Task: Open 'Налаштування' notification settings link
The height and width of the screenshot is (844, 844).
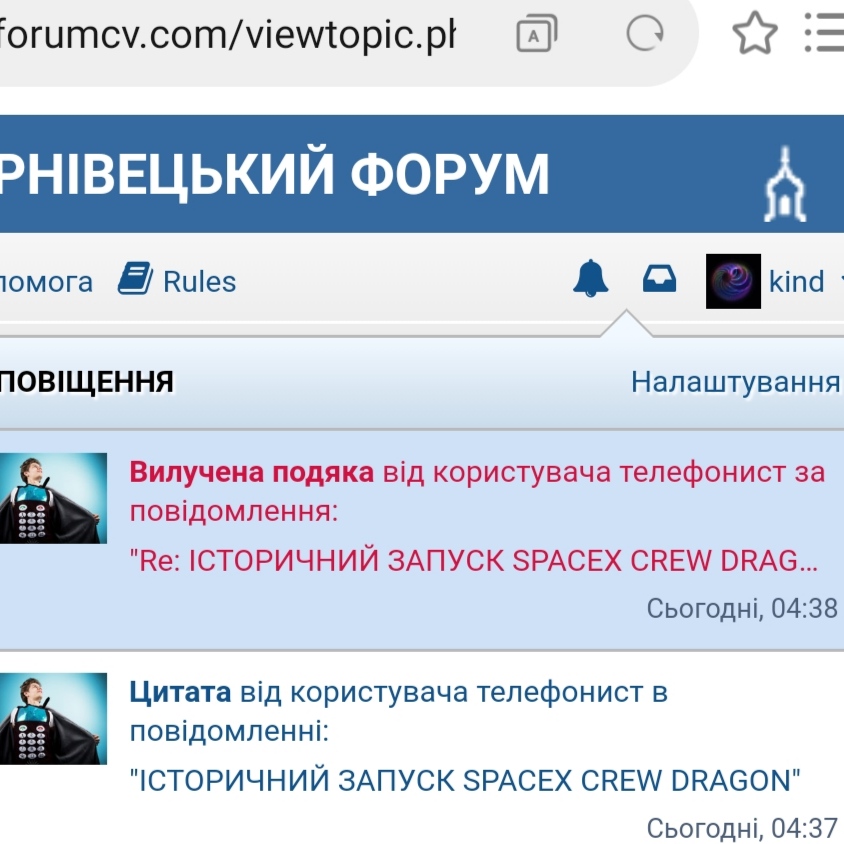Action: click(734, 382)
